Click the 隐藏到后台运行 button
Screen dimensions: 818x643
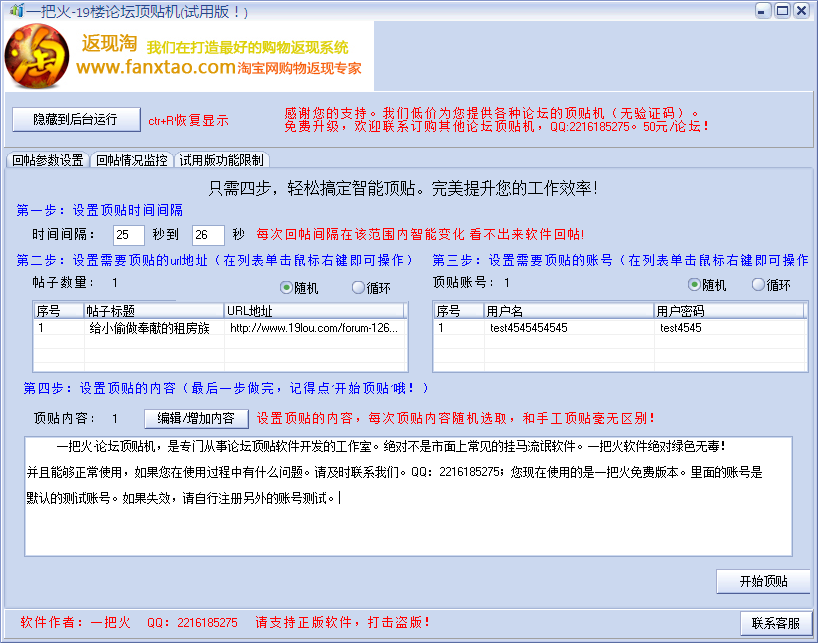click(74, 119)
